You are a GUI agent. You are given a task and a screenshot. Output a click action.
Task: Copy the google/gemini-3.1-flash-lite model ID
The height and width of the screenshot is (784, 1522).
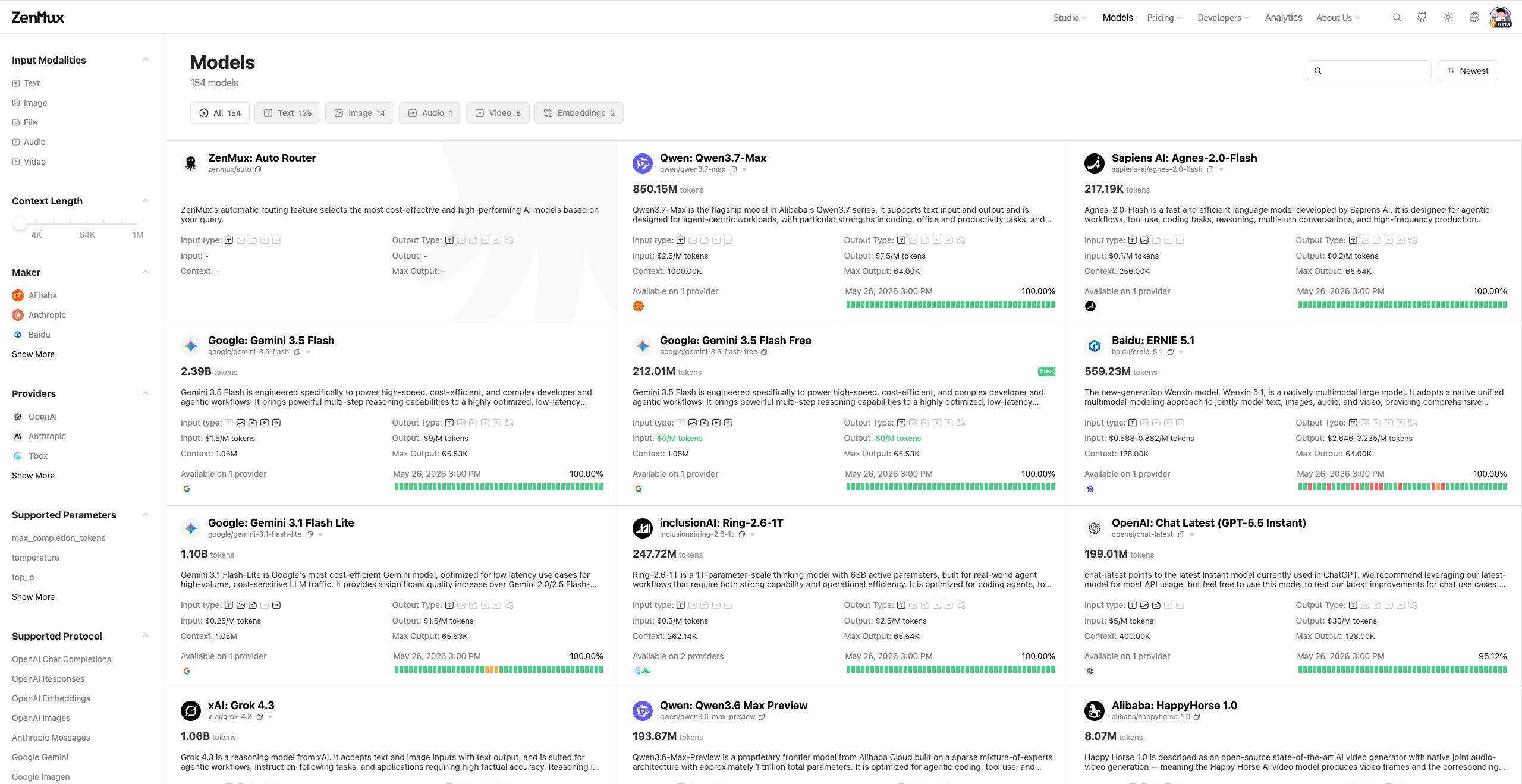(x=310, y=534)
